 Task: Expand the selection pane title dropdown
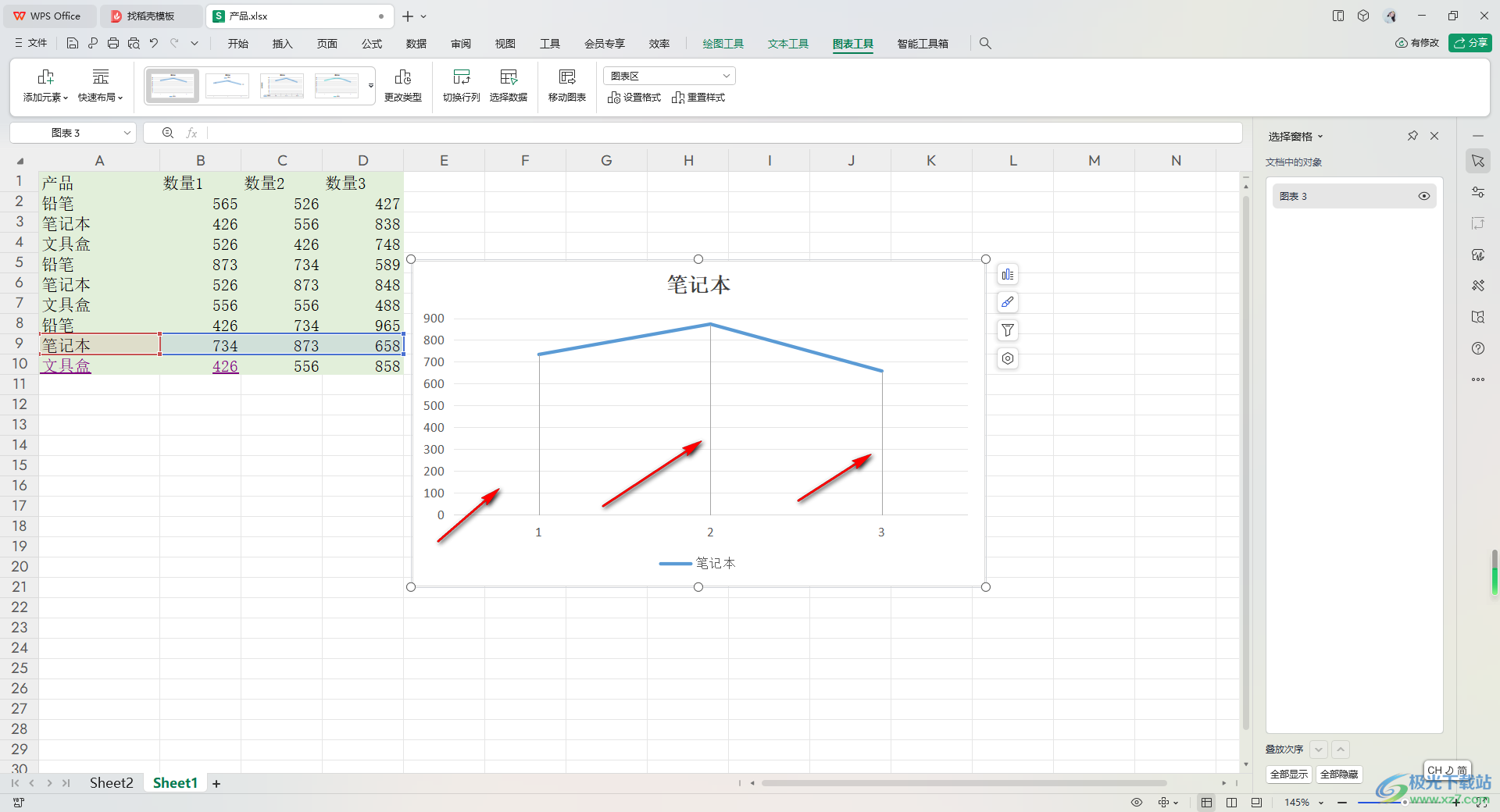coord(1320,137)
